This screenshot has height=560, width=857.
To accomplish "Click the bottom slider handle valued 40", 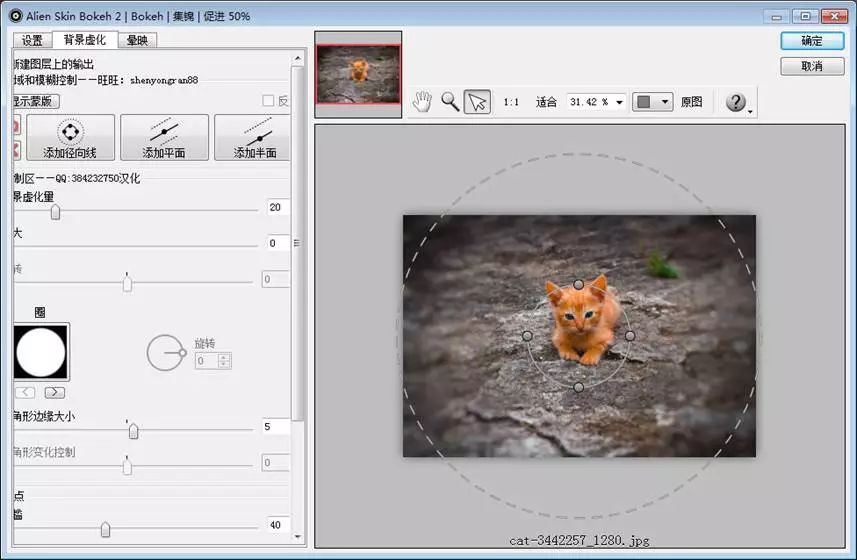I will point(105,529).
